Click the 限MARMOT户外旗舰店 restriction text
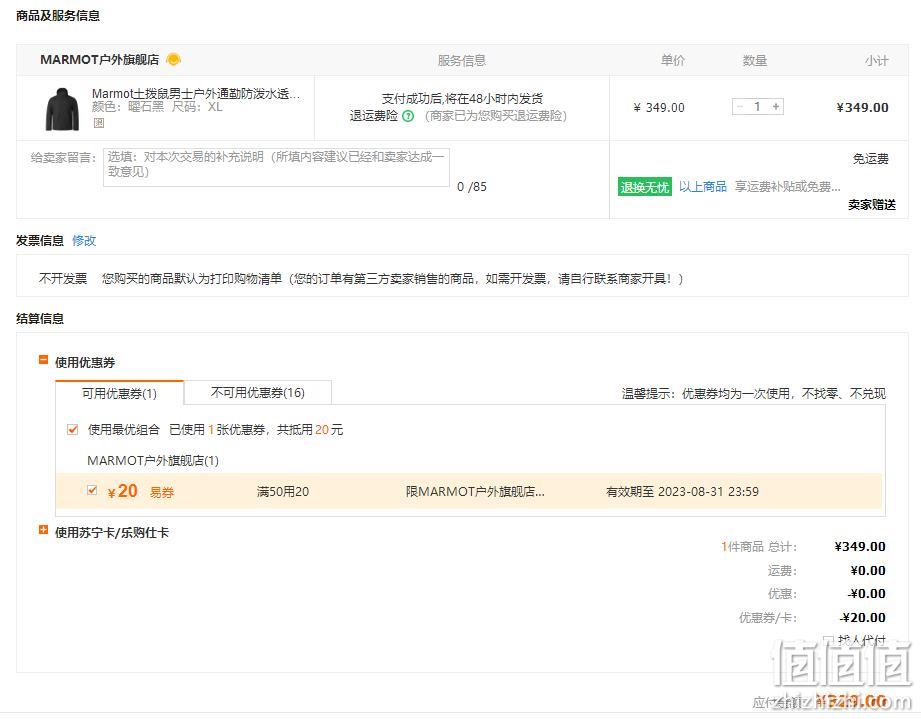Image resolution: width=921 pixels, height=719 pixels. [x=475, y=492]
